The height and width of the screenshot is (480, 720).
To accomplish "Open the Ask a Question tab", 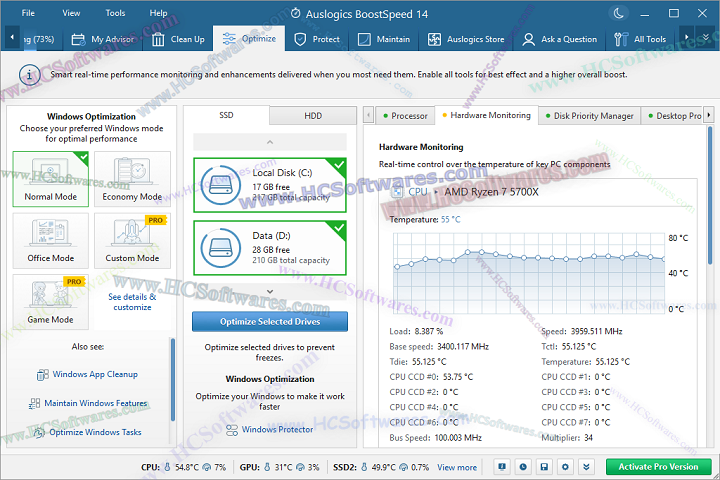I will 560,40.
